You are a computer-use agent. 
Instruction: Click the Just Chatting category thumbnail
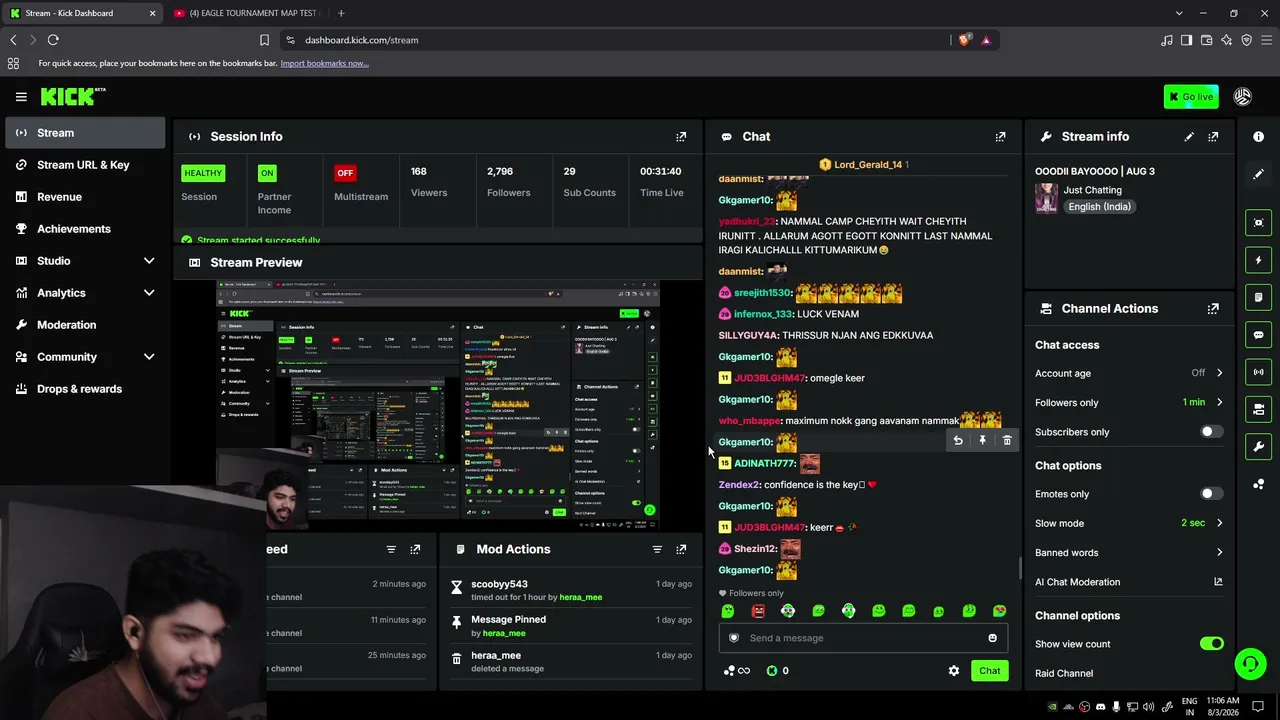tap(1046, 198)
